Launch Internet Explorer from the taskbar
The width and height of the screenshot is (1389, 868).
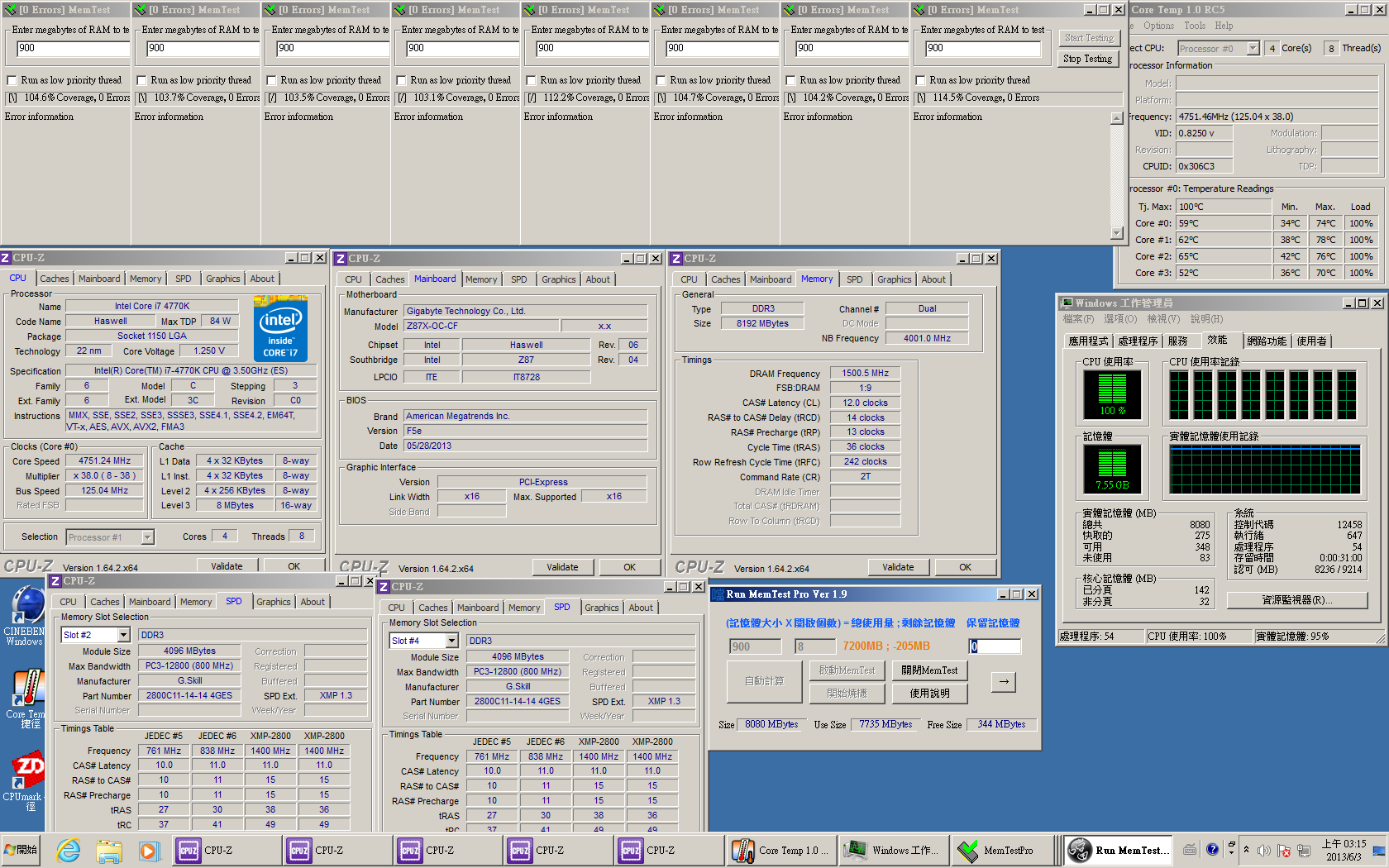tap(69, 850)
